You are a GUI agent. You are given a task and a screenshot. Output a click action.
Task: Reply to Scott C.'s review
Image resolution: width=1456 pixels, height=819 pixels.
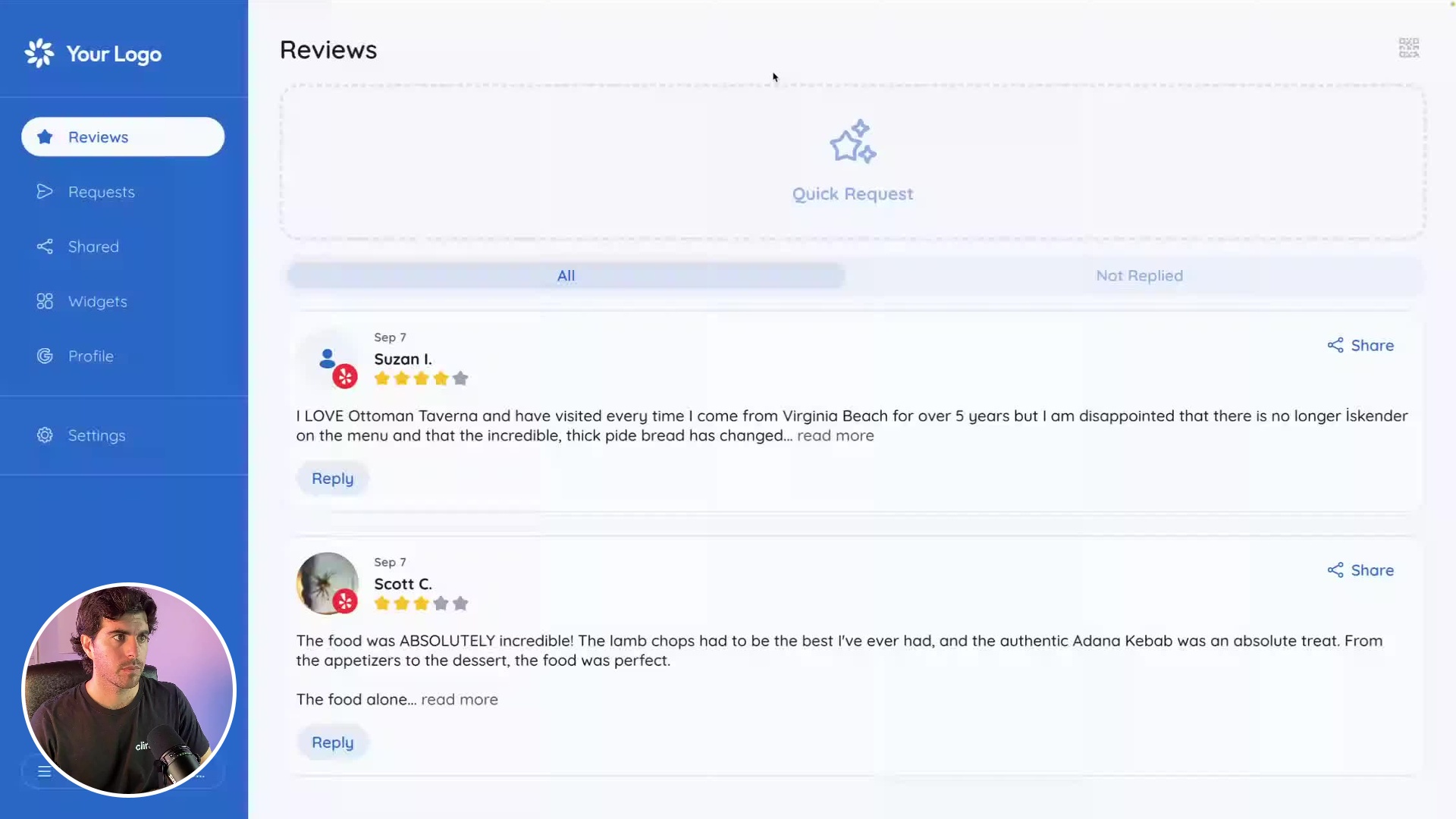(x=332, y=742)
